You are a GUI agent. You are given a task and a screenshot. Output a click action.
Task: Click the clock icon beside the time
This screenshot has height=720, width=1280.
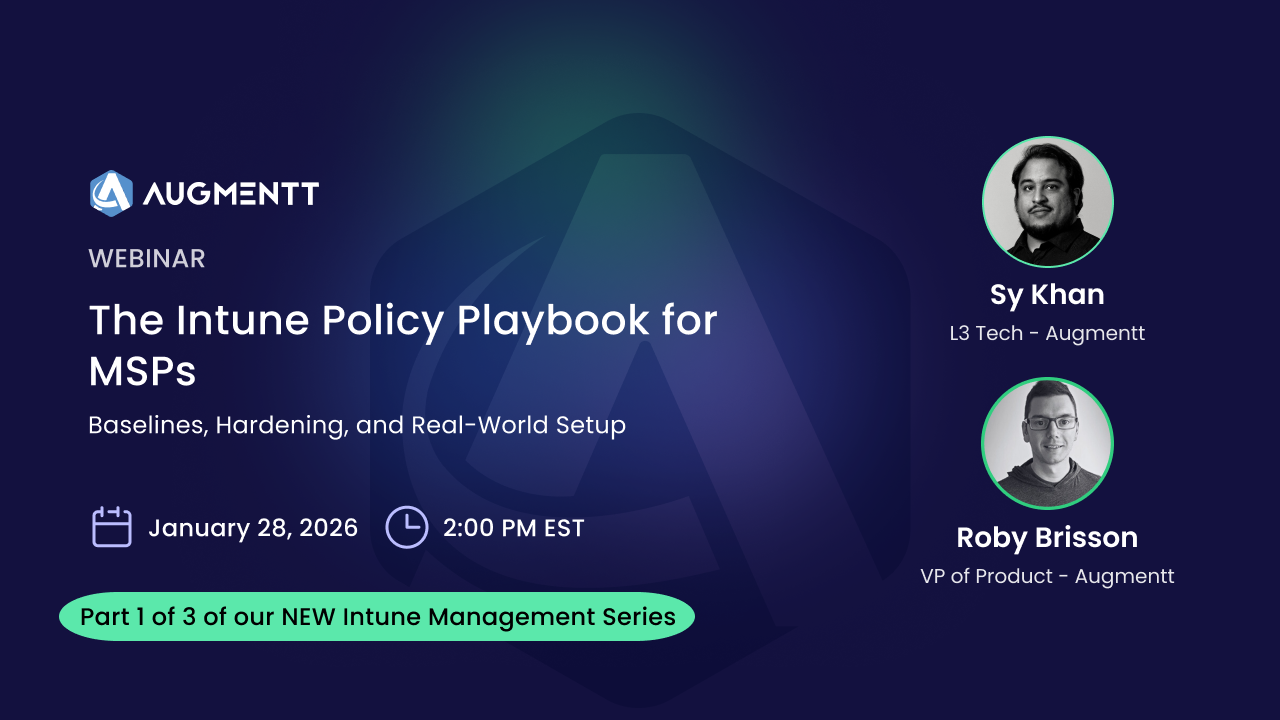coord(407,527)
